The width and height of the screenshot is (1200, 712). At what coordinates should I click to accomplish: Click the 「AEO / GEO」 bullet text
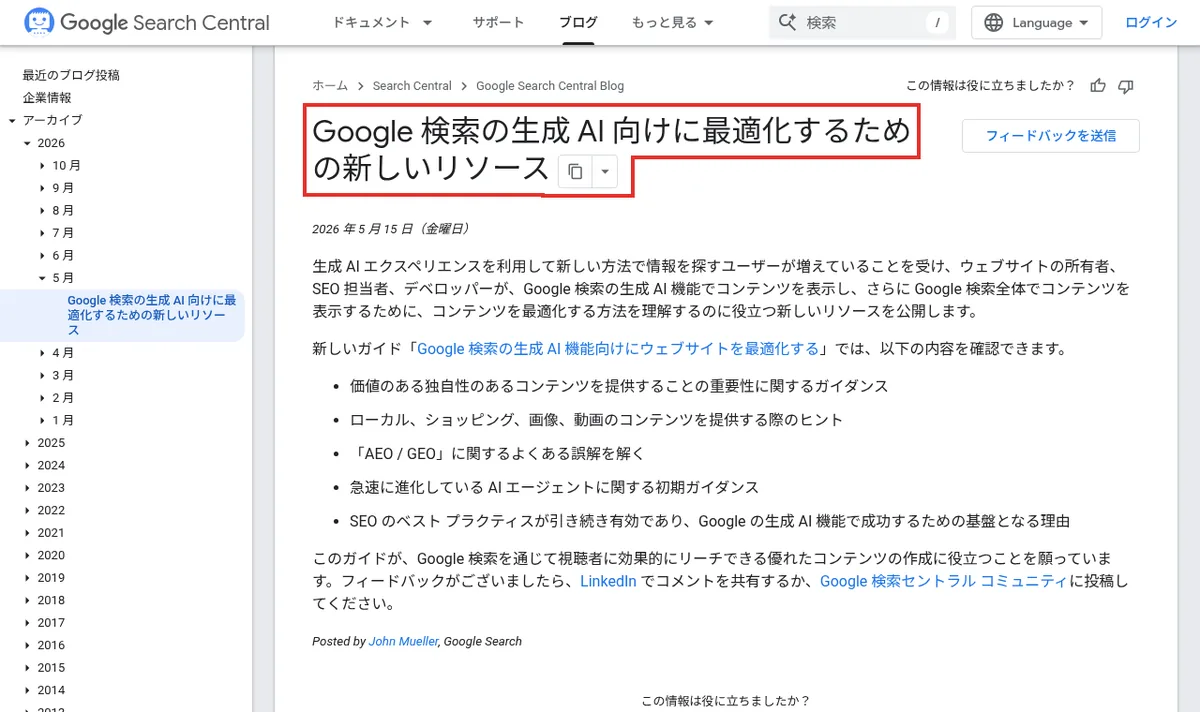tap(497, 453)
